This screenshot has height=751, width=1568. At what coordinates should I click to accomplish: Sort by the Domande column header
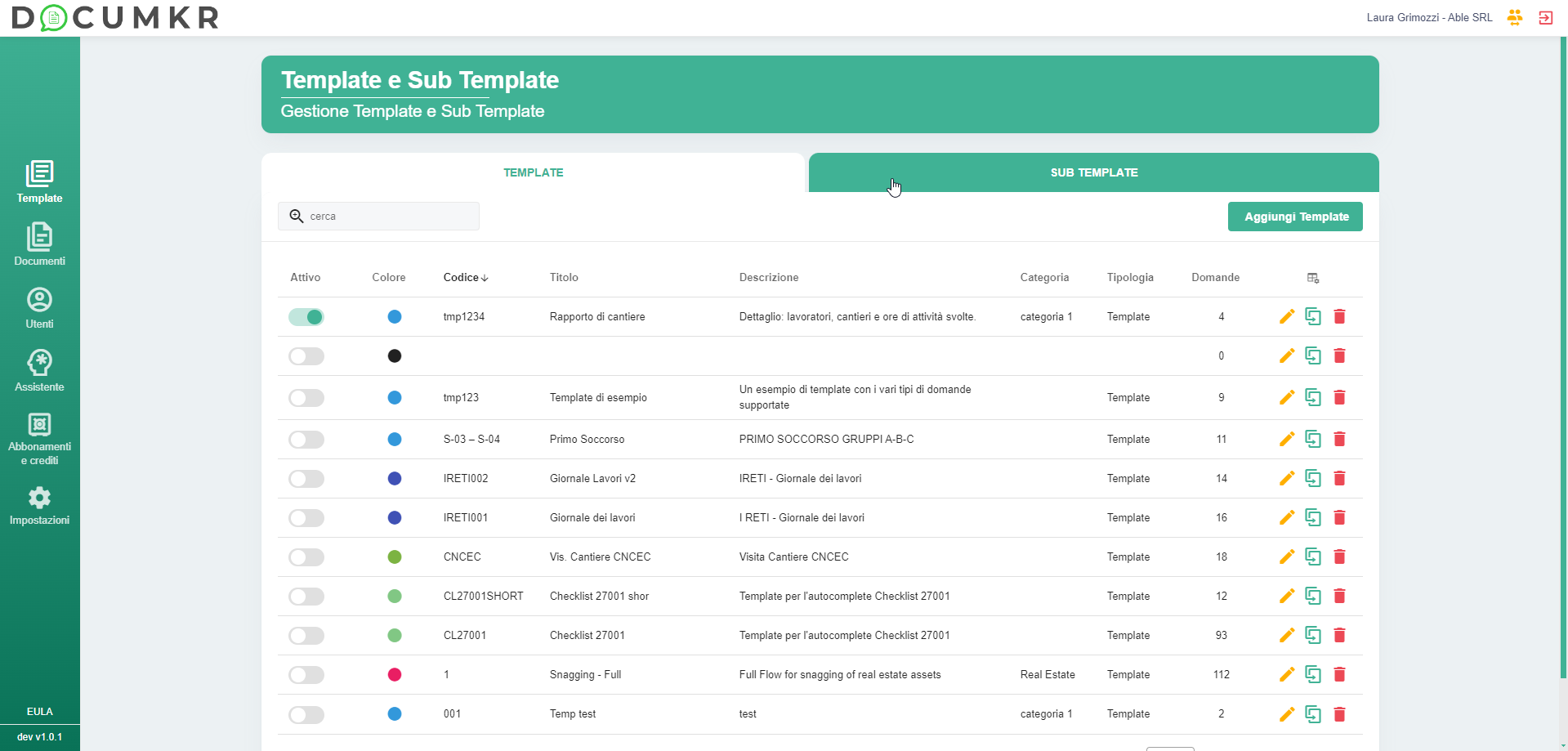pyautogui.click(x=1215, y=278)
